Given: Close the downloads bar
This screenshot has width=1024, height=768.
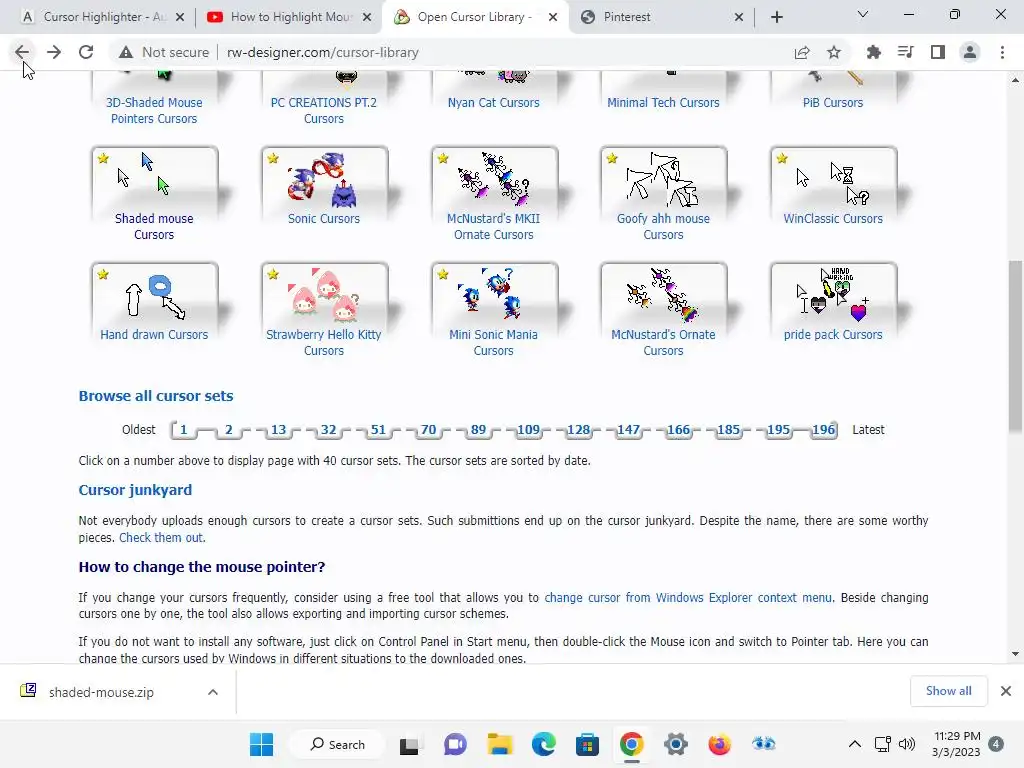Looking at the screenshot, I should [1006, 691].
